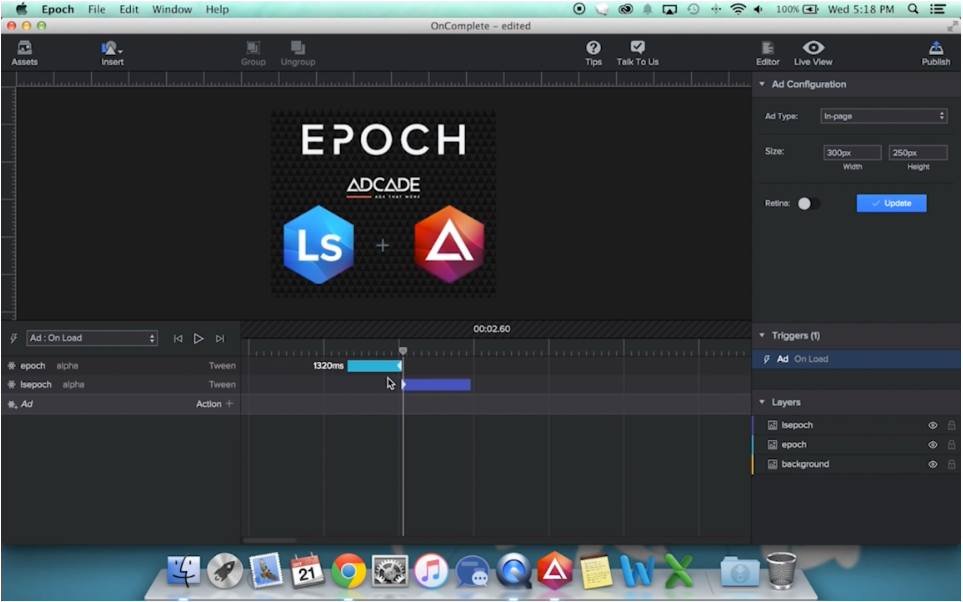The height and width of the screenshot is (602, 963).
Task: Collapse the Ad Configuration section
Action: coord(762,84)
